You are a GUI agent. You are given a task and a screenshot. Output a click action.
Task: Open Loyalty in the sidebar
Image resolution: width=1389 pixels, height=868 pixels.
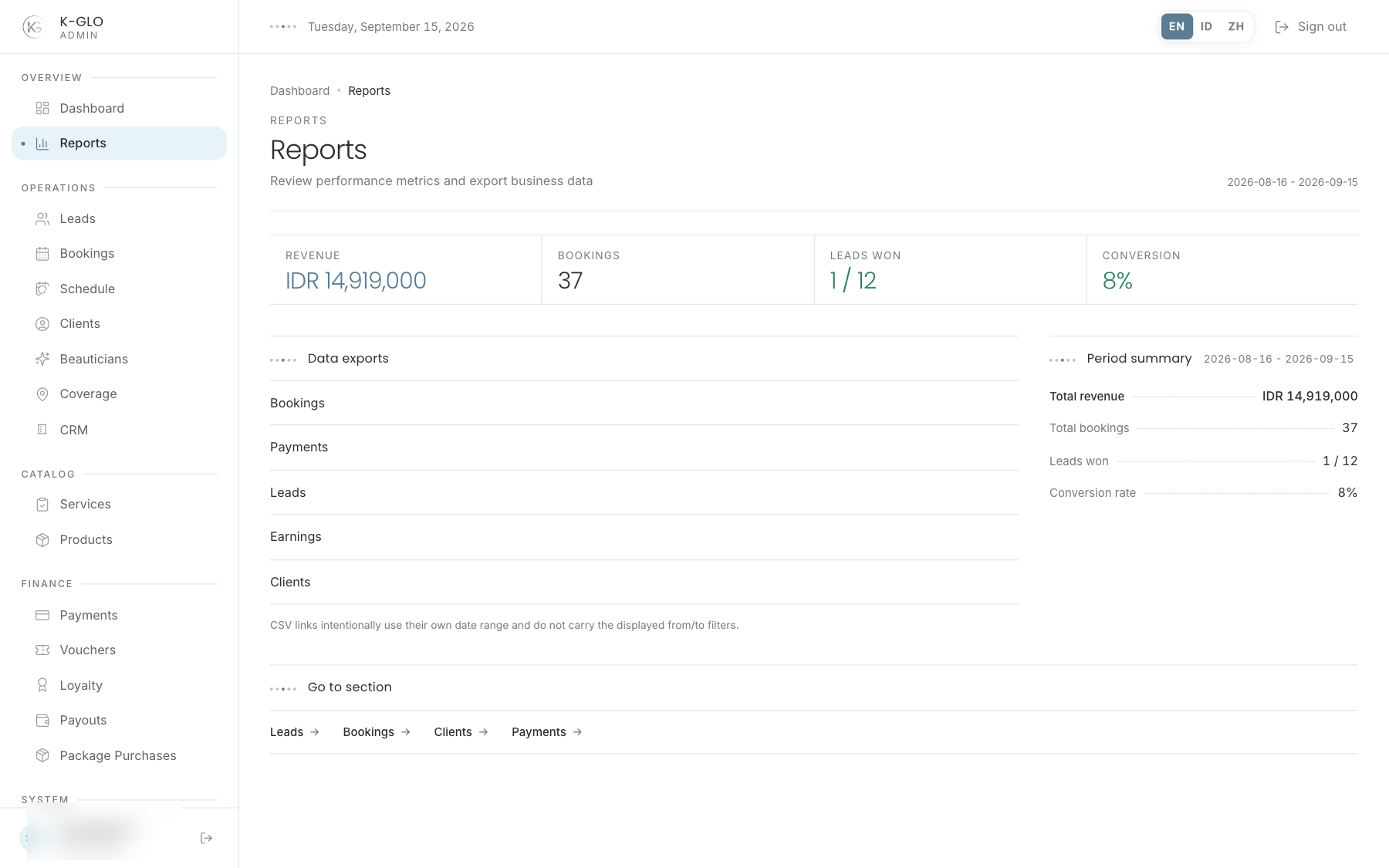coord(119,685)
